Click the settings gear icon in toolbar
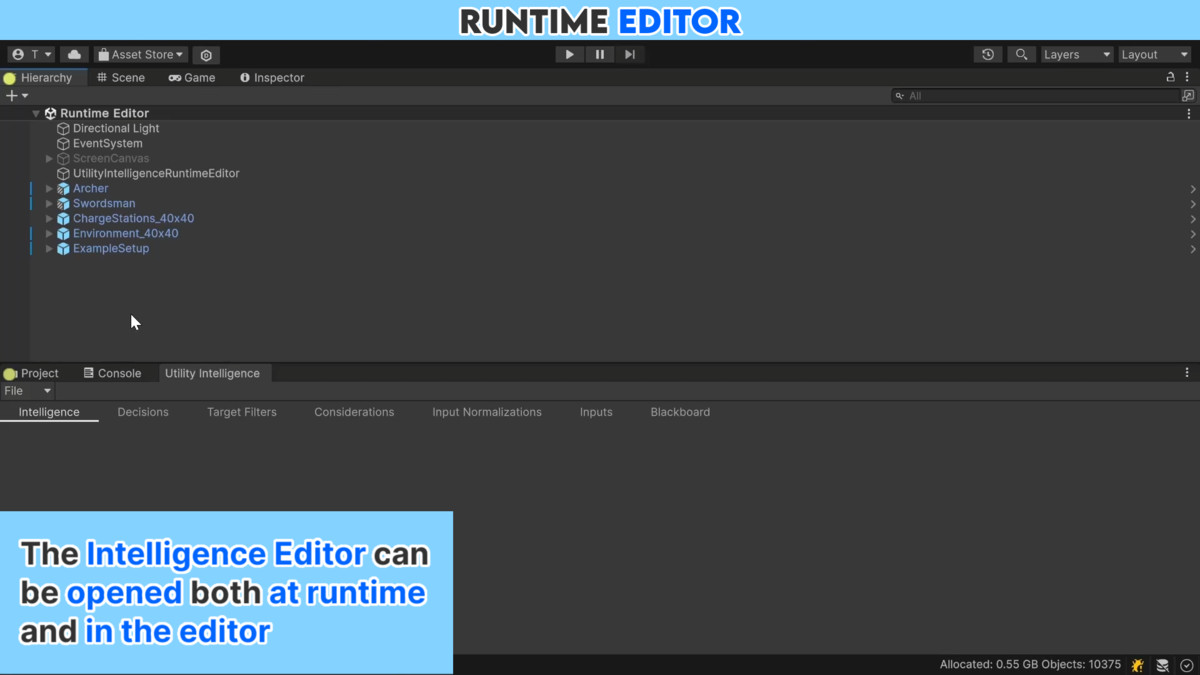 206,55
